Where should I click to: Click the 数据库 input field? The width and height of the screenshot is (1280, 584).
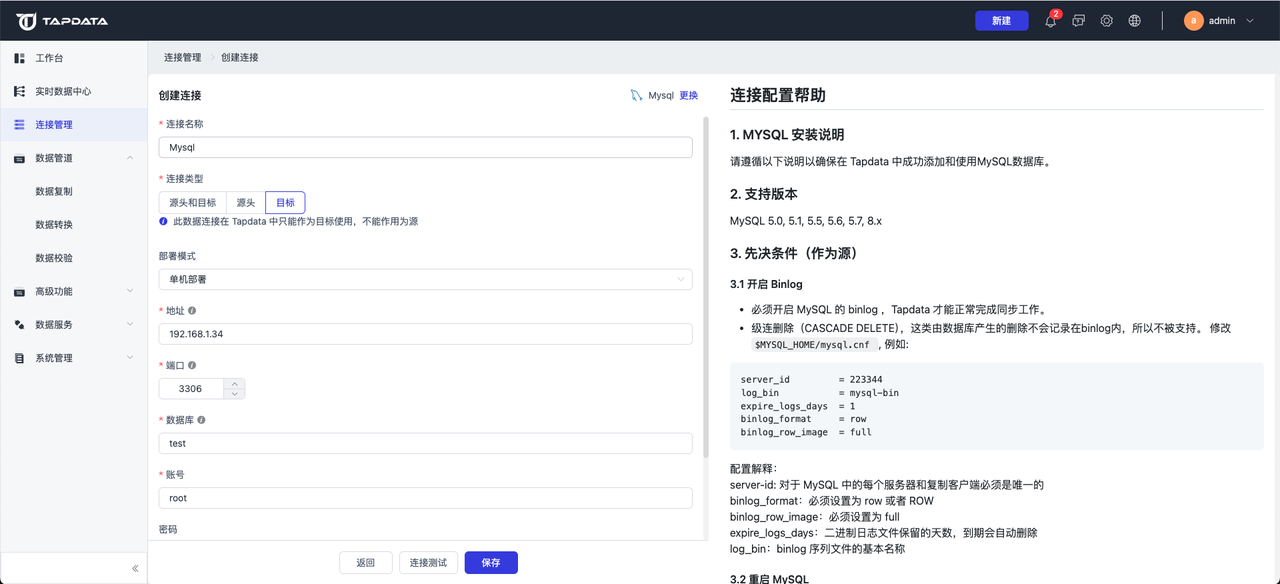tap(425, 443)
